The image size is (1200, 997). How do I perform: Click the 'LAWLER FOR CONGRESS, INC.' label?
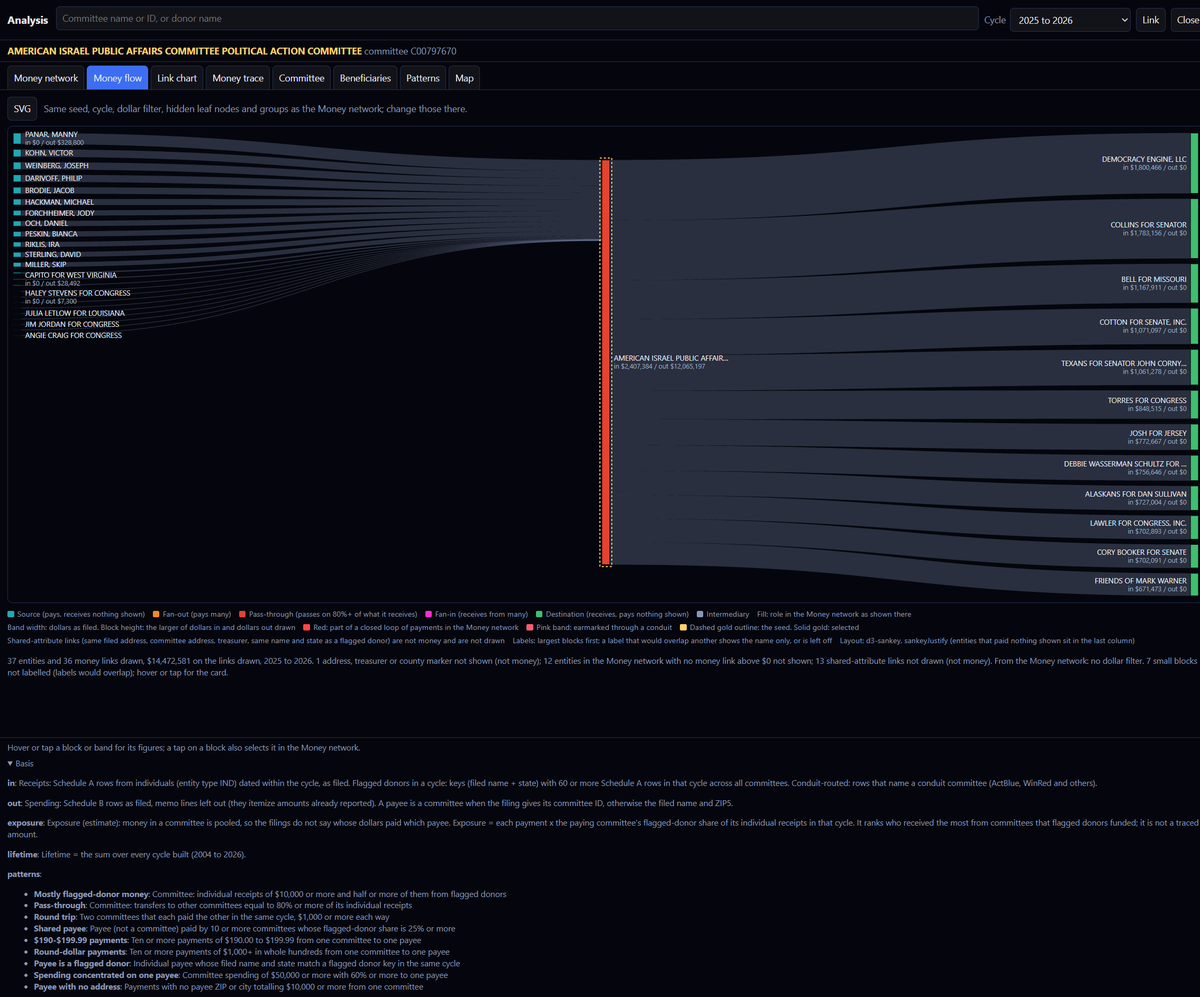pos(1138,523)
